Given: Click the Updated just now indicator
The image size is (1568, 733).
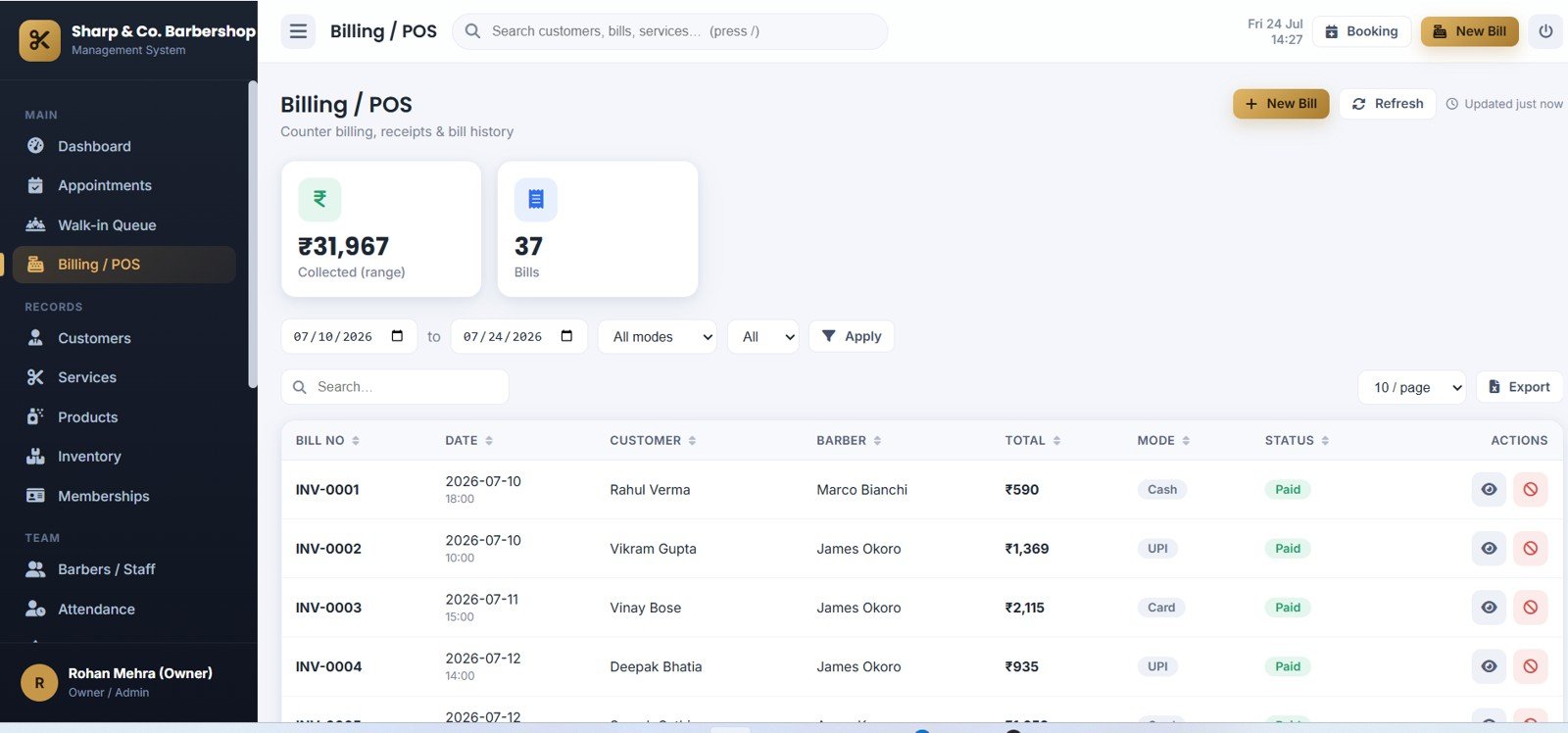Looking at the screenshot, I should click(x=1504, y=104).
